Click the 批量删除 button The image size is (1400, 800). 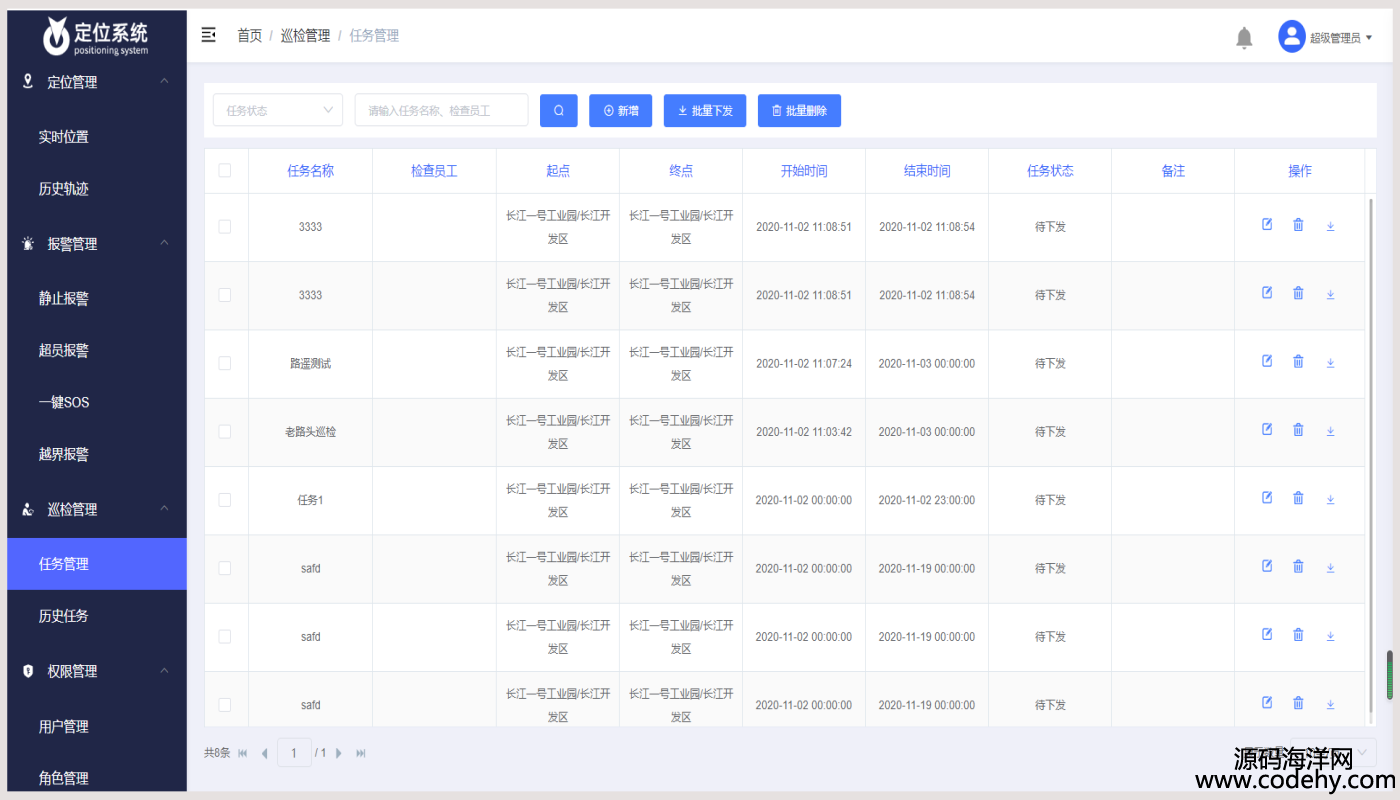tap(799, 111)
